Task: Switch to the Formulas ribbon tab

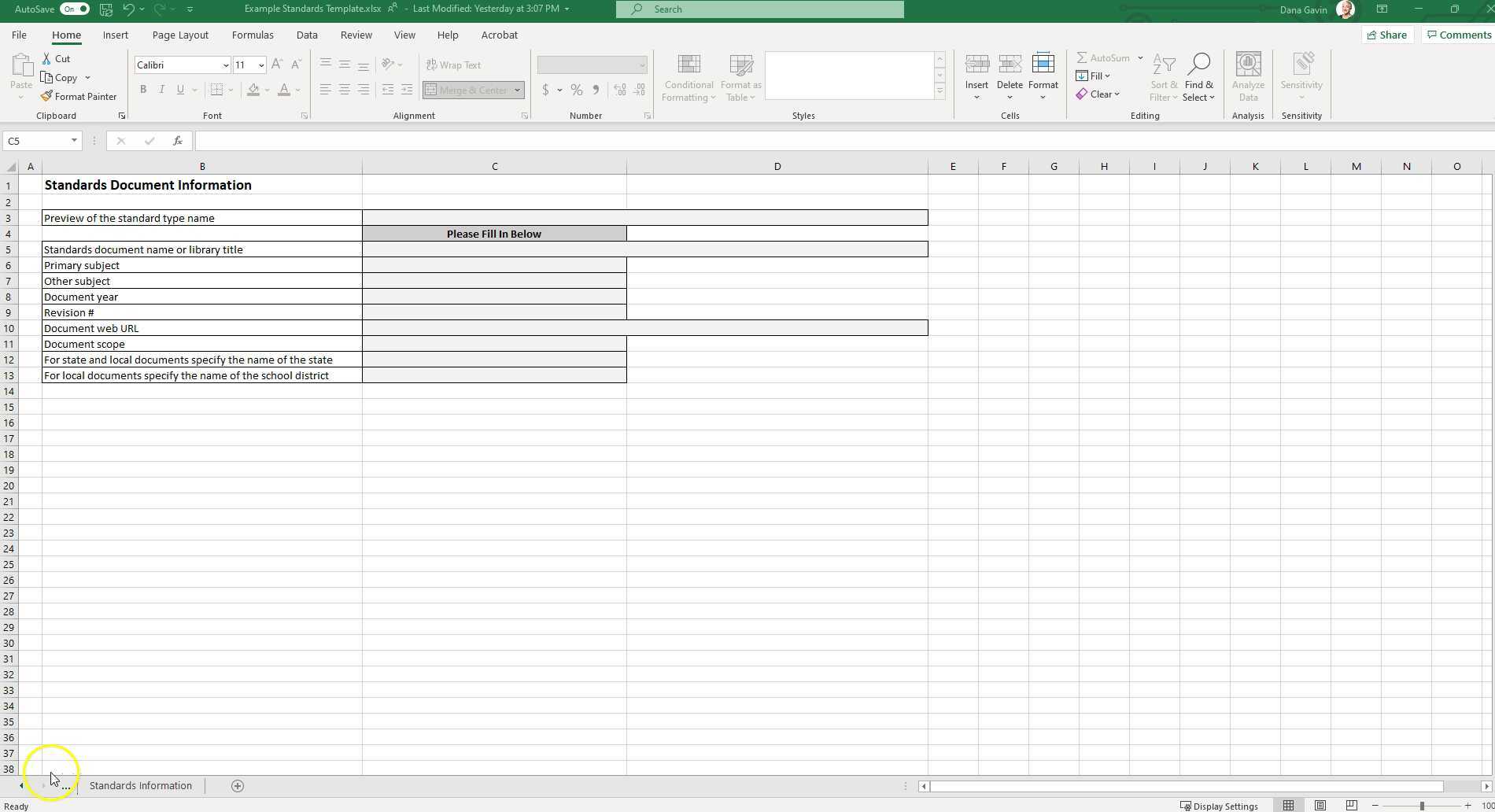Action: [253, 35]
